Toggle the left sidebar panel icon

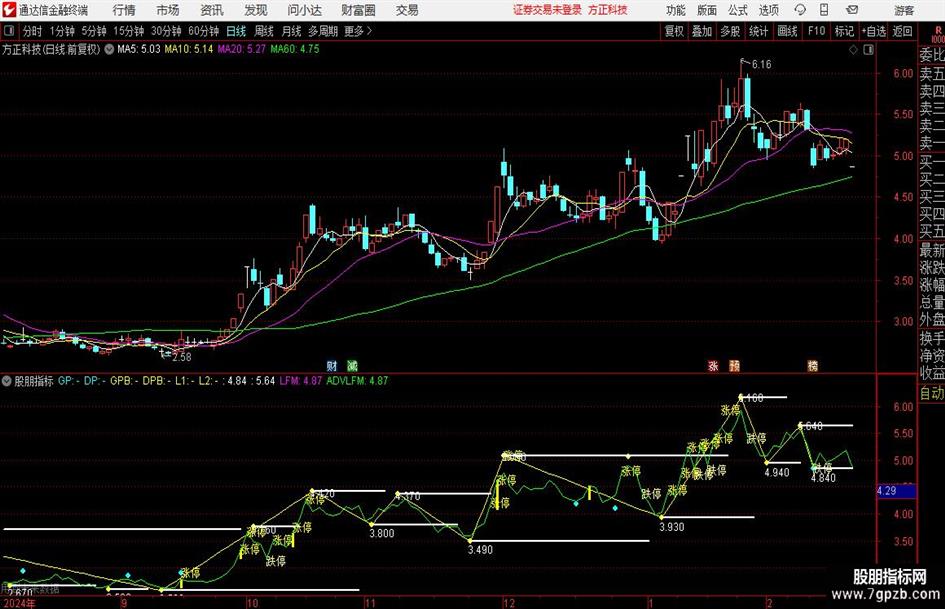(x=8, y=31)
